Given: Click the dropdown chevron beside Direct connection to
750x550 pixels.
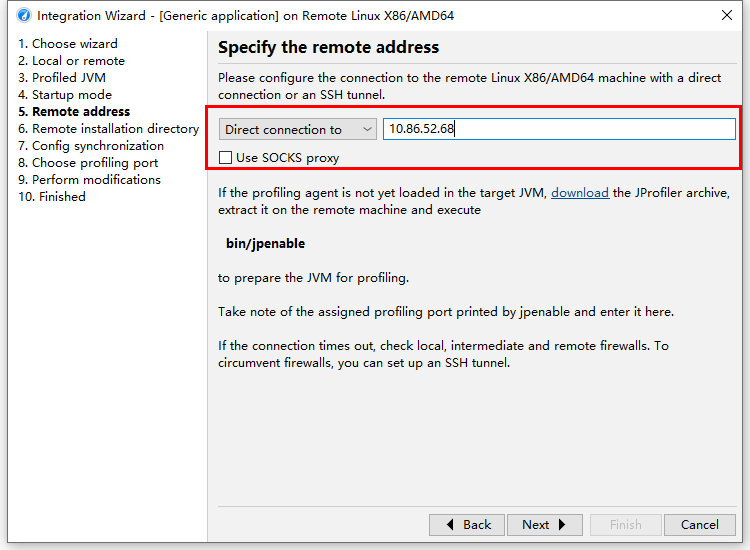Looking at the screenshot, I should (367, 129).
